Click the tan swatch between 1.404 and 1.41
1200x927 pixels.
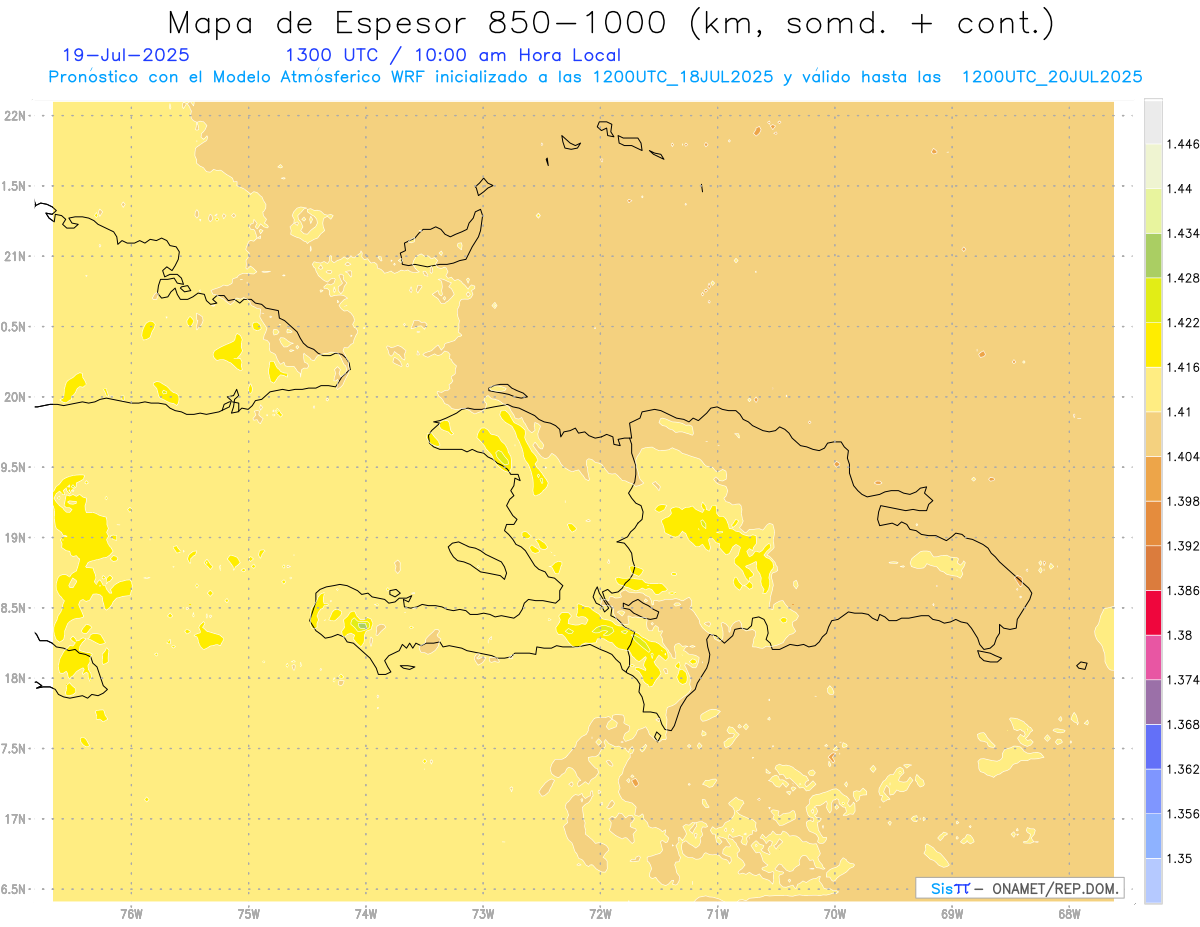tap(1153, 434)
